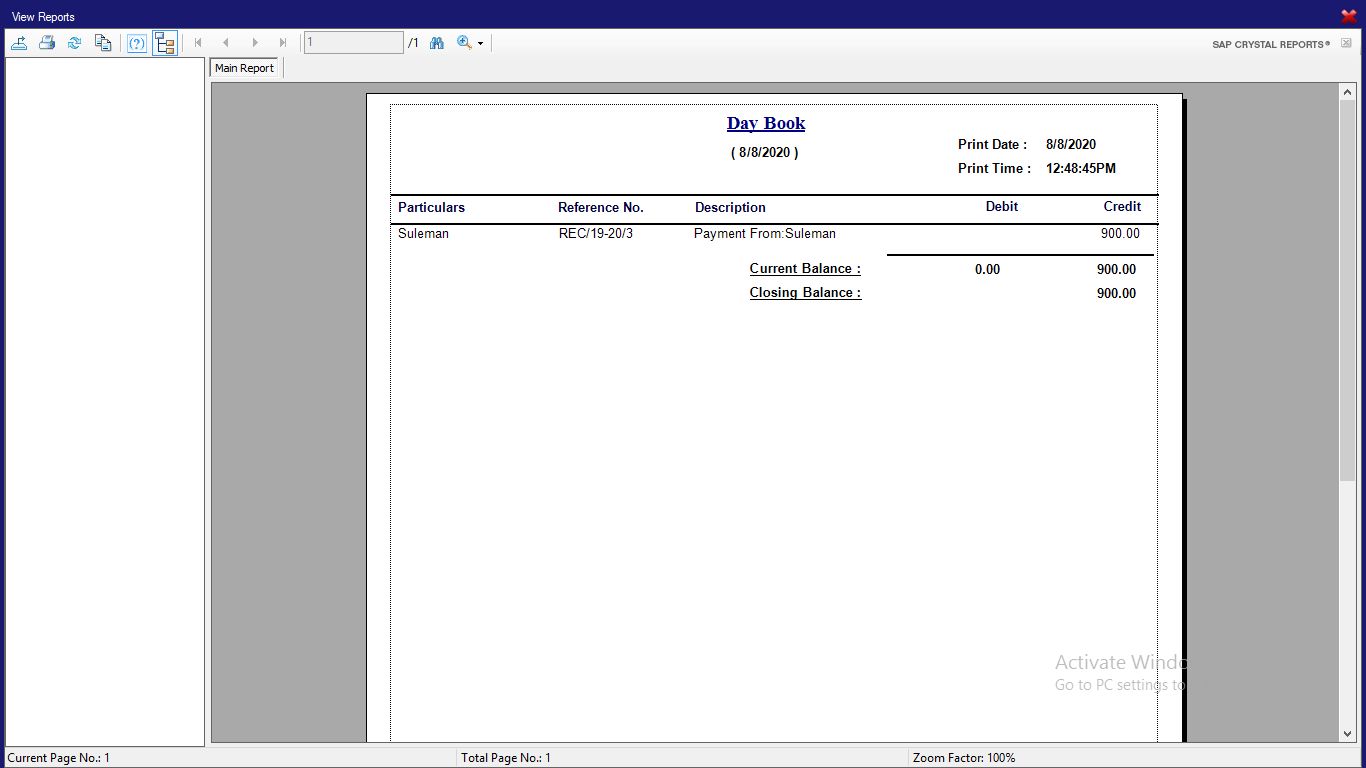1366x768 pixels.
Task: Click the total pages indicator /1
Action: pos(414,43)
